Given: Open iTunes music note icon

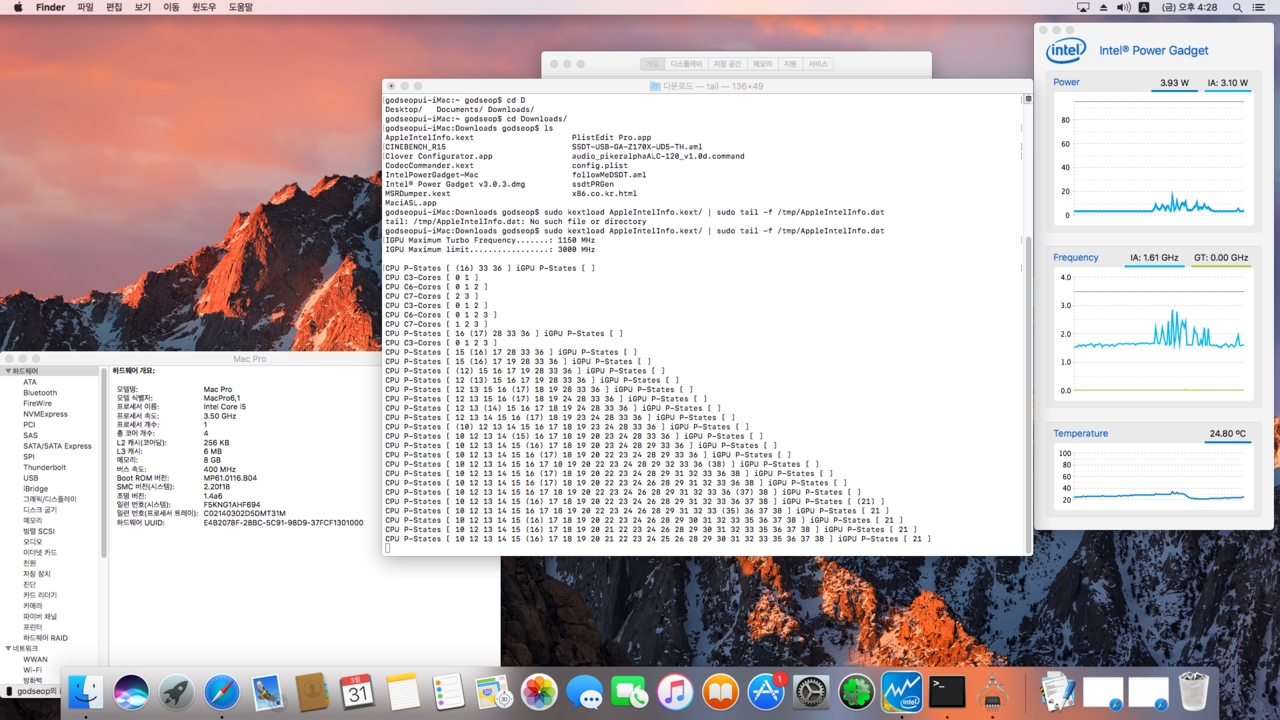Looking at the screenshot, I should point(675,692).
